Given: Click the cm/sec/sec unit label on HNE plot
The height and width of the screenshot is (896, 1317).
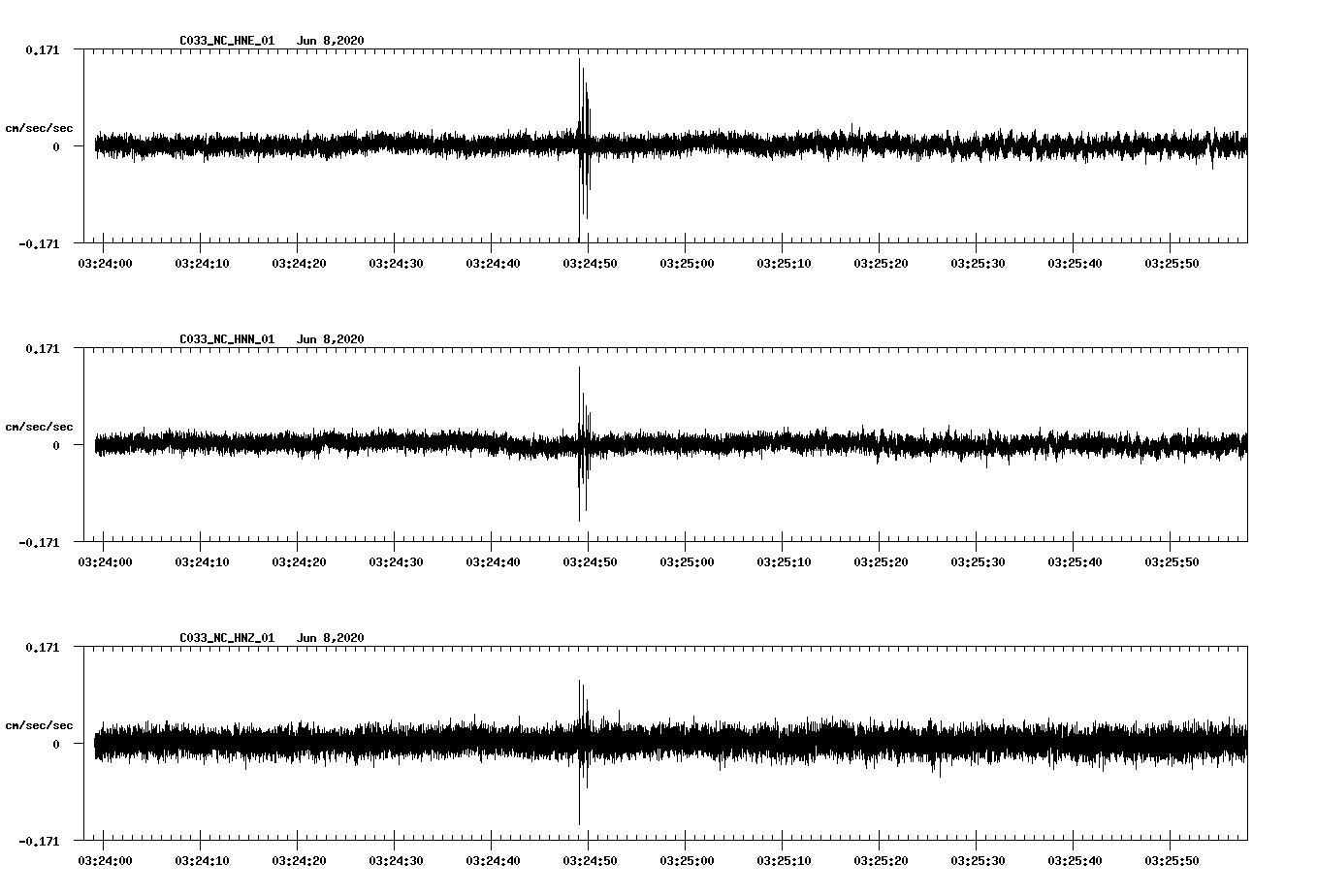Looking at the screenshot, I should pyautogui.click(x=39, y=128).
